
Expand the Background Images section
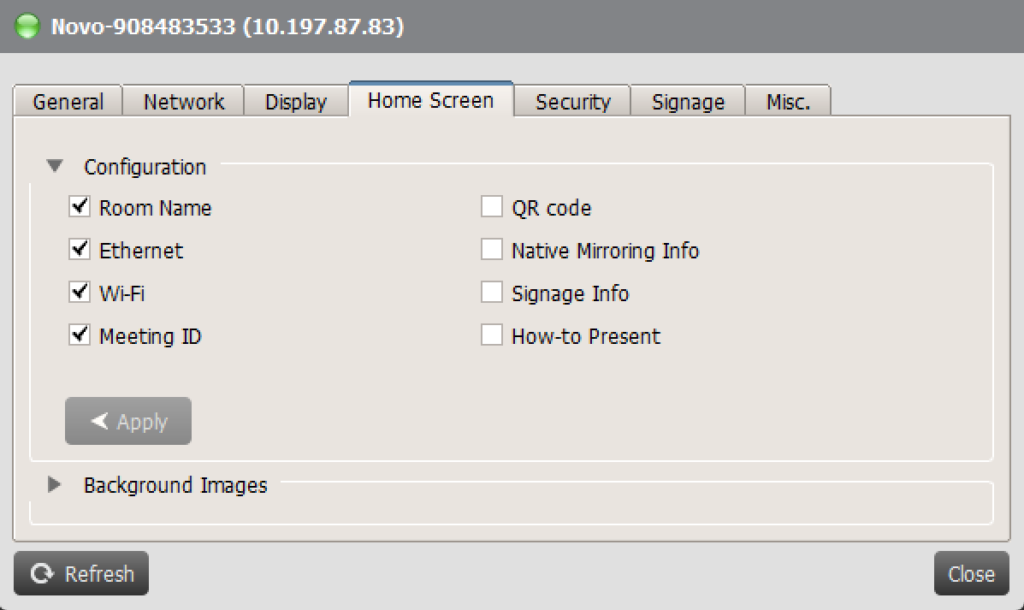point(54,485)
